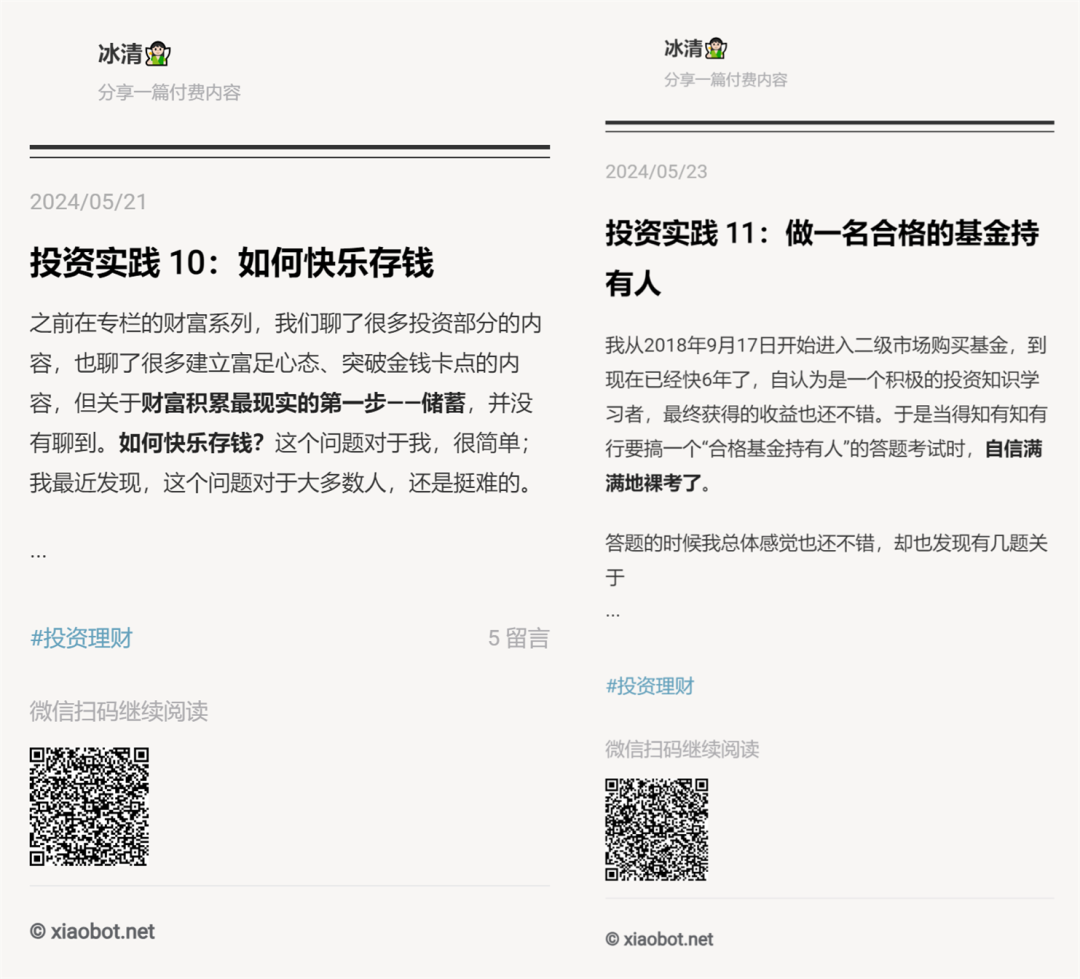Click the paragraph starting 之前在专栏的财富系列

(286, 403)
